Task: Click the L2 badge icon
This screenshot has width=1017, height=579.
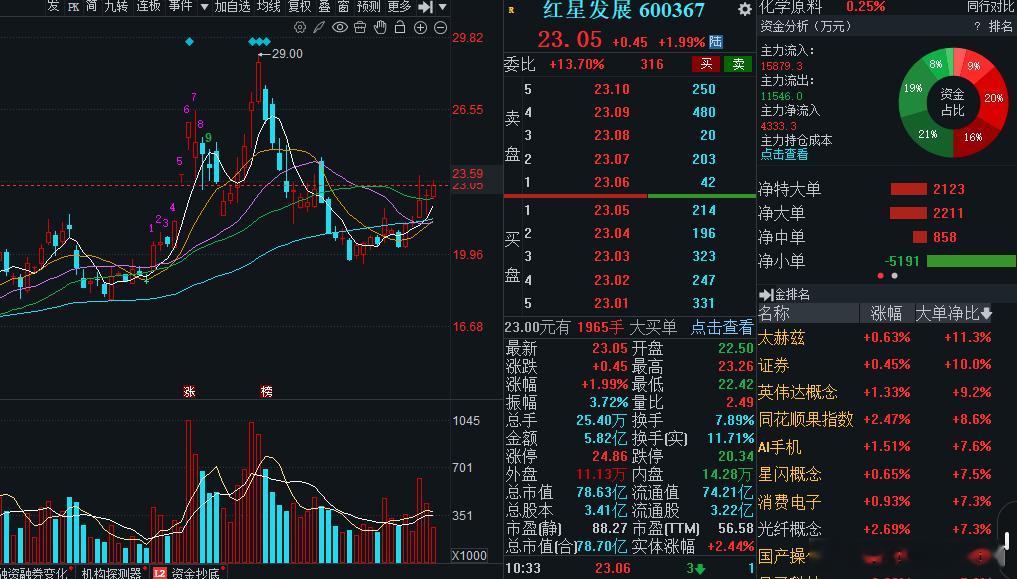Action: 160,573
